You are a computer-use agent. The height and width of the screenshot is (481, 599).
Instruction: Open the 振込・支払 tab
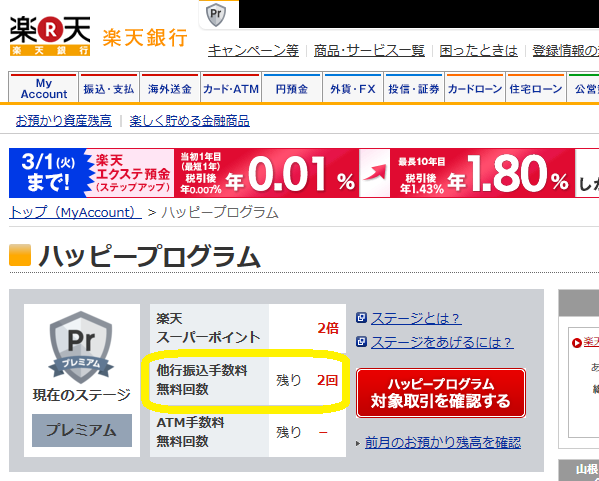(109, 88)
